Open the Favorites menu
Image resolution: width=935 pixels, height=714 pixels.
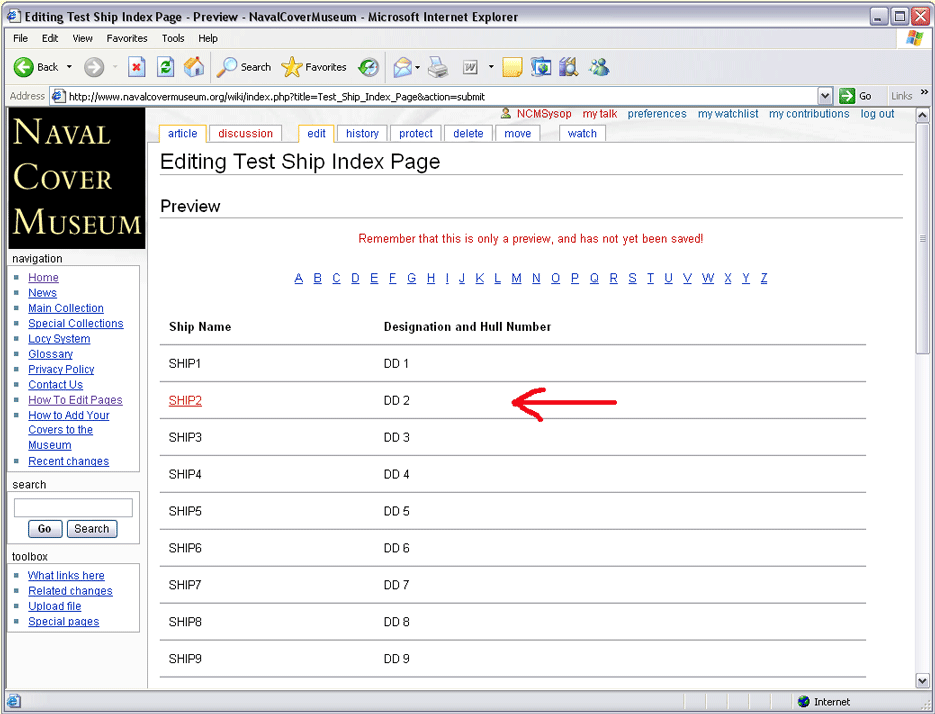[x=127, y=38]
